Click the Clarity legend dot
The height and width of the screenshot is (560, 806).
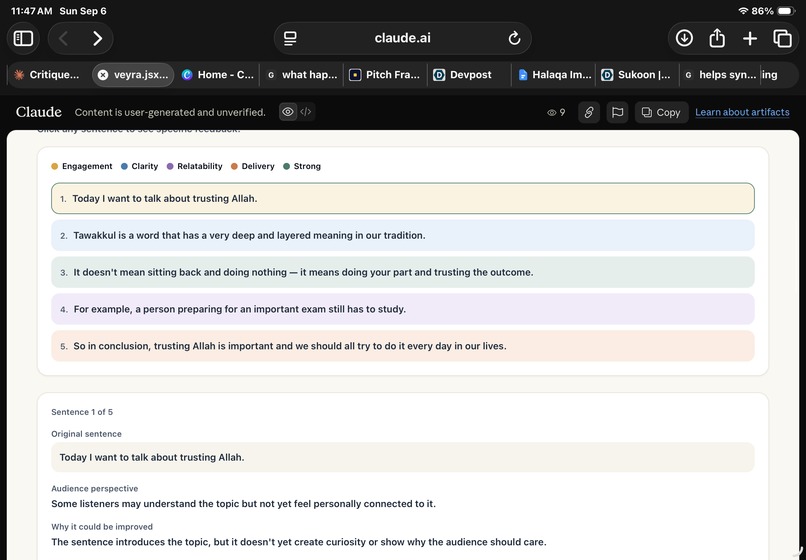[124, 166]
